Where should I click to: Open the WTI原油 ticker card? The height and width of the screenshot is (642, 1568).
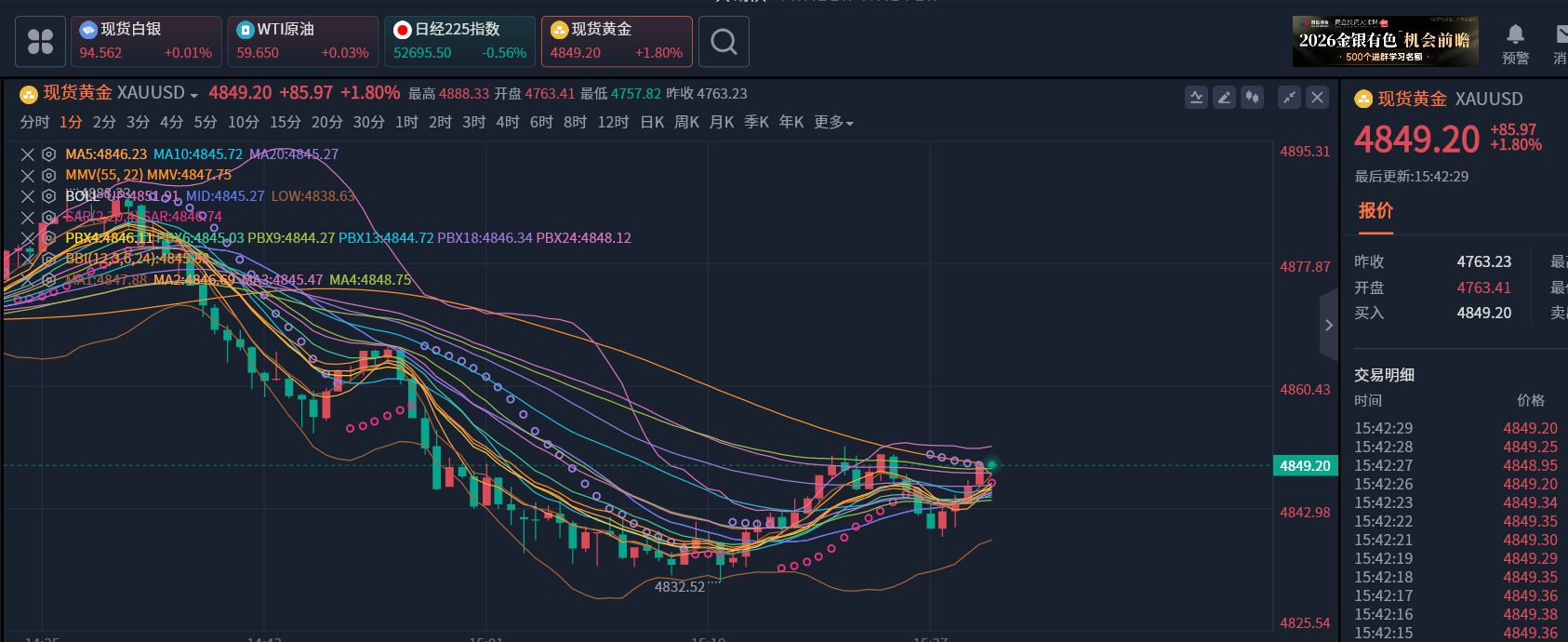pos(303,42)
